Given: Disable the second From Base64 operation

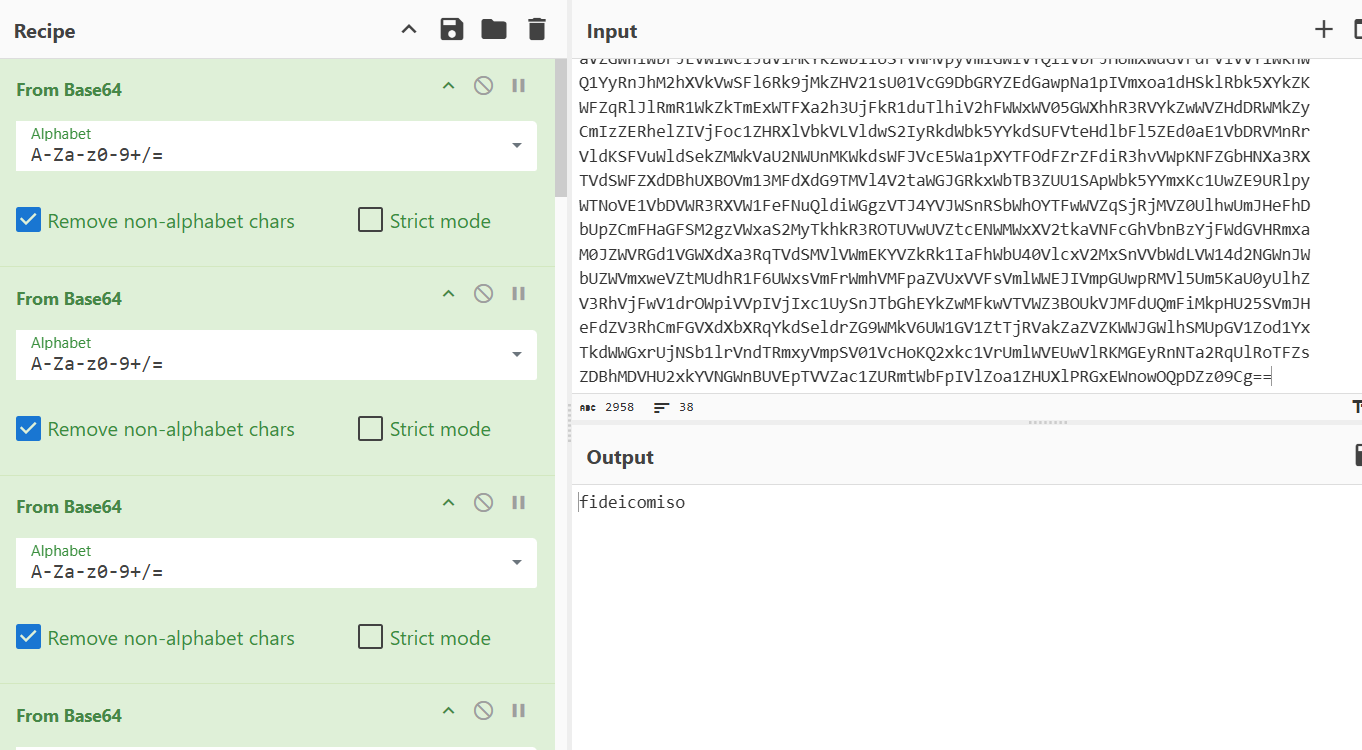Looking at the screenshot, I should tap(483, 294).
